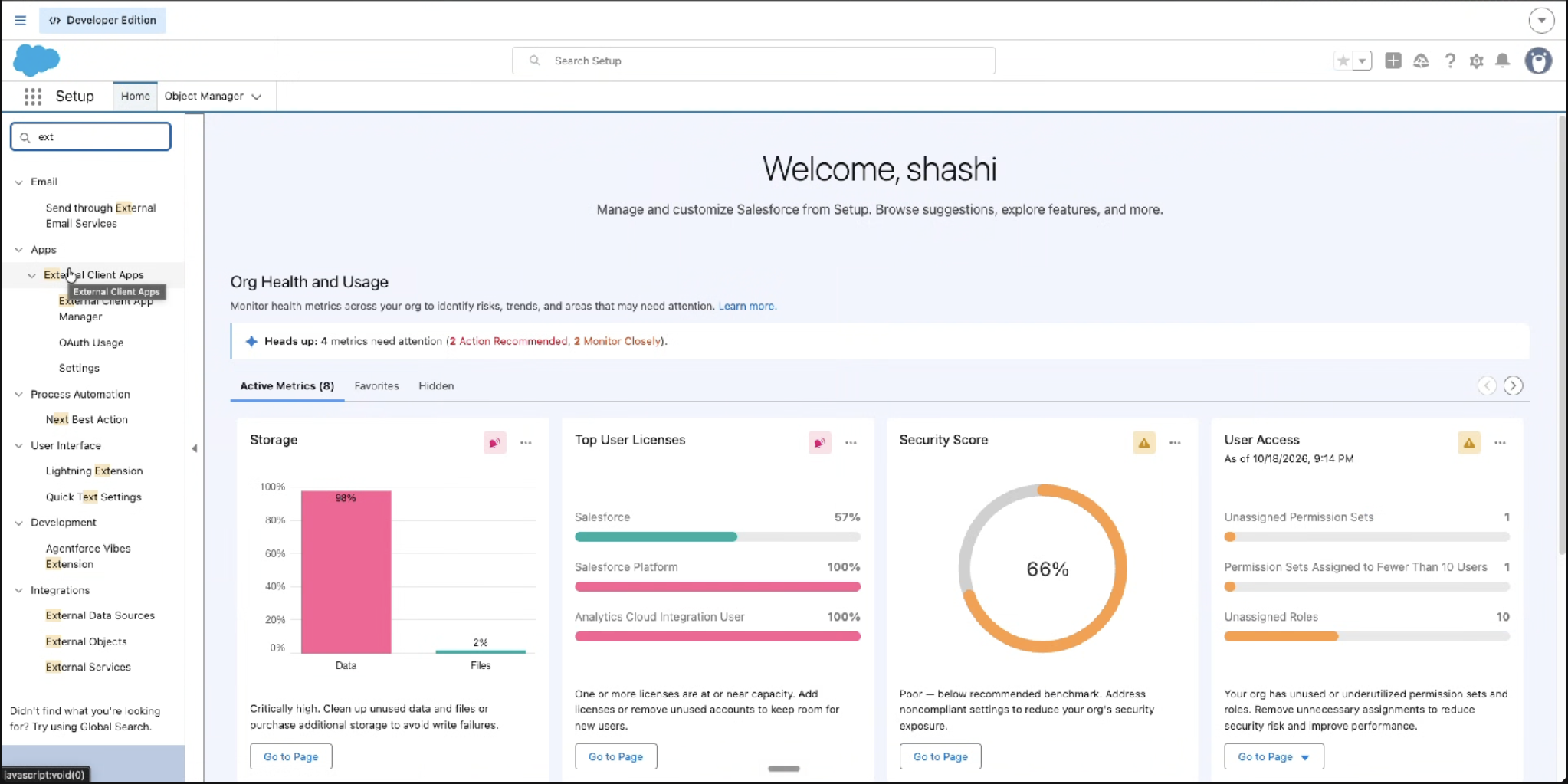
Task: Collapse the Email section
Action: pos(18,182)
